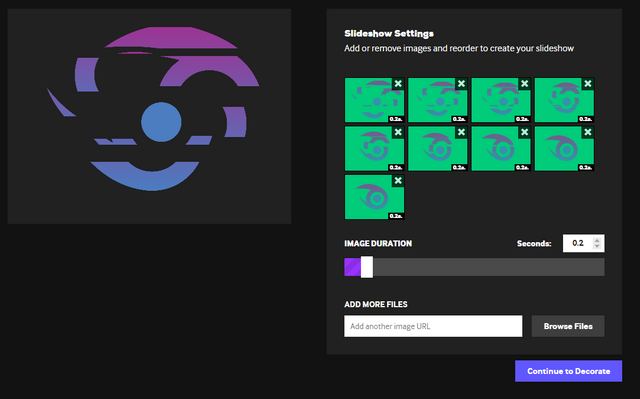Click the IMAGE DURATION label
Screen dimensions: 640x399
[378, 244]
